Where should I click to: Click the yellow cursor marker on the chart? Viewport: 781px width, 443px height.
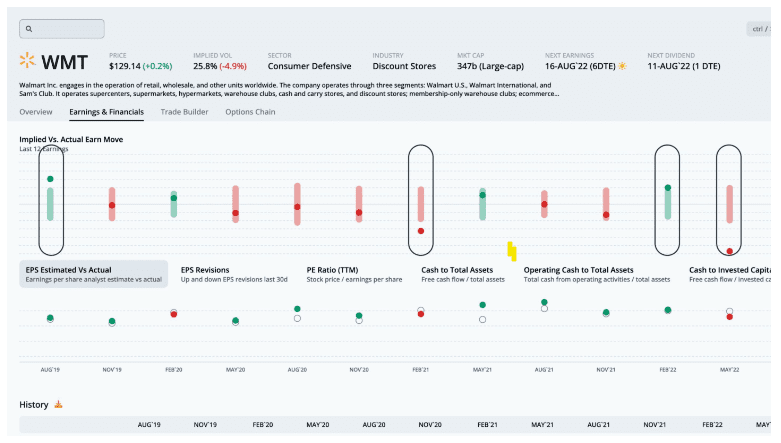point(511,250)
